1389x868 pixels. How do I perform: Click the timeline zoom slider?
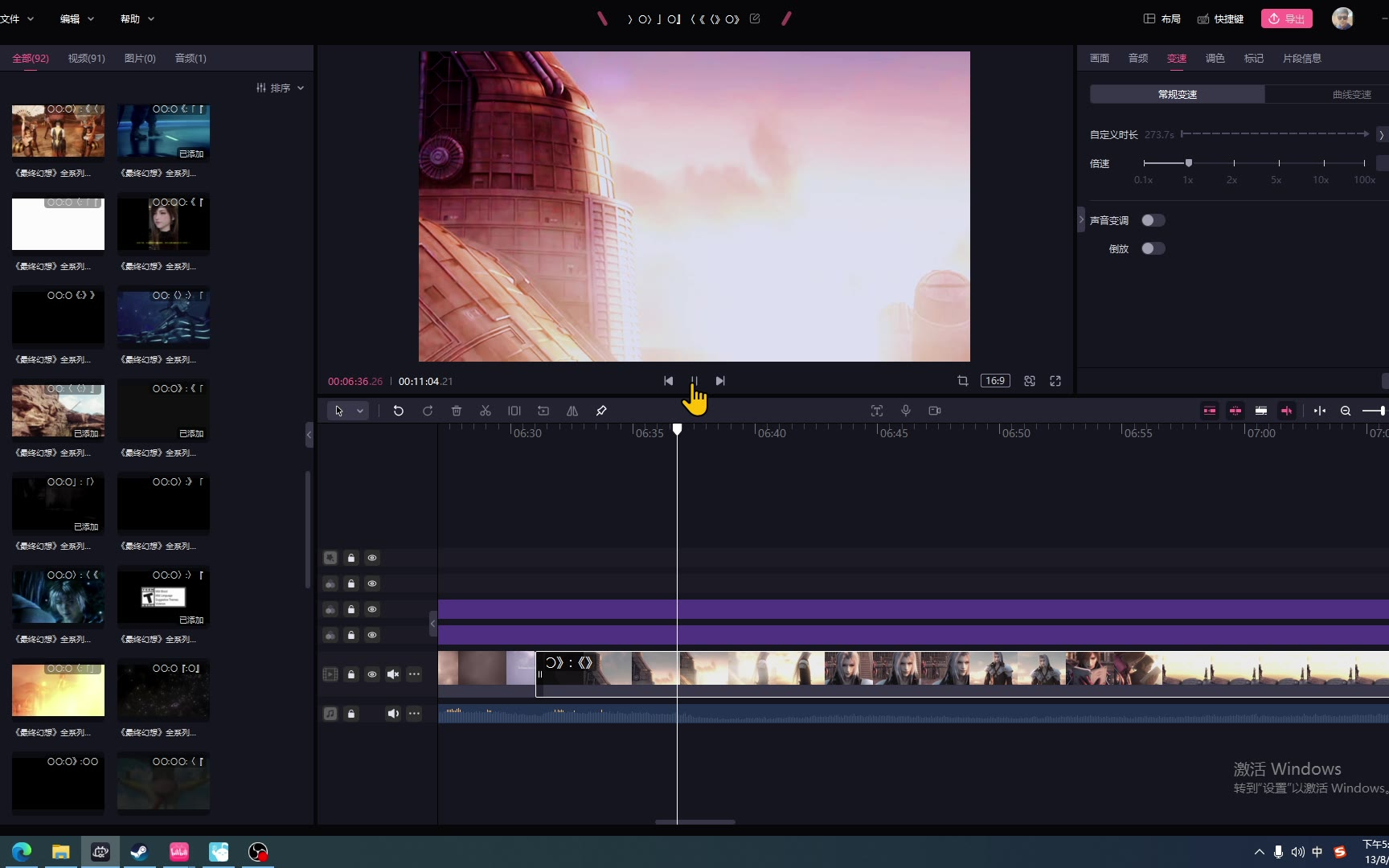[x=1374, y=411]
